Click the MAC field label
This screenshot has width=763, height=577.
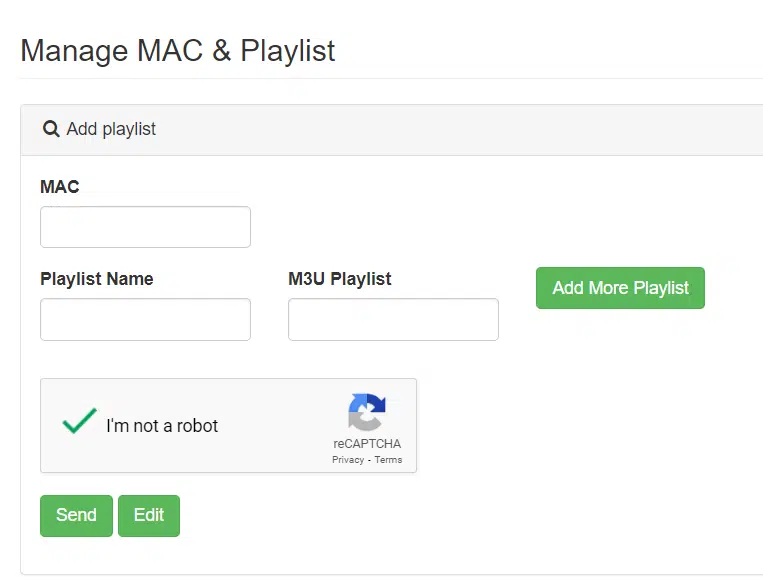click(x=60, y=187)
